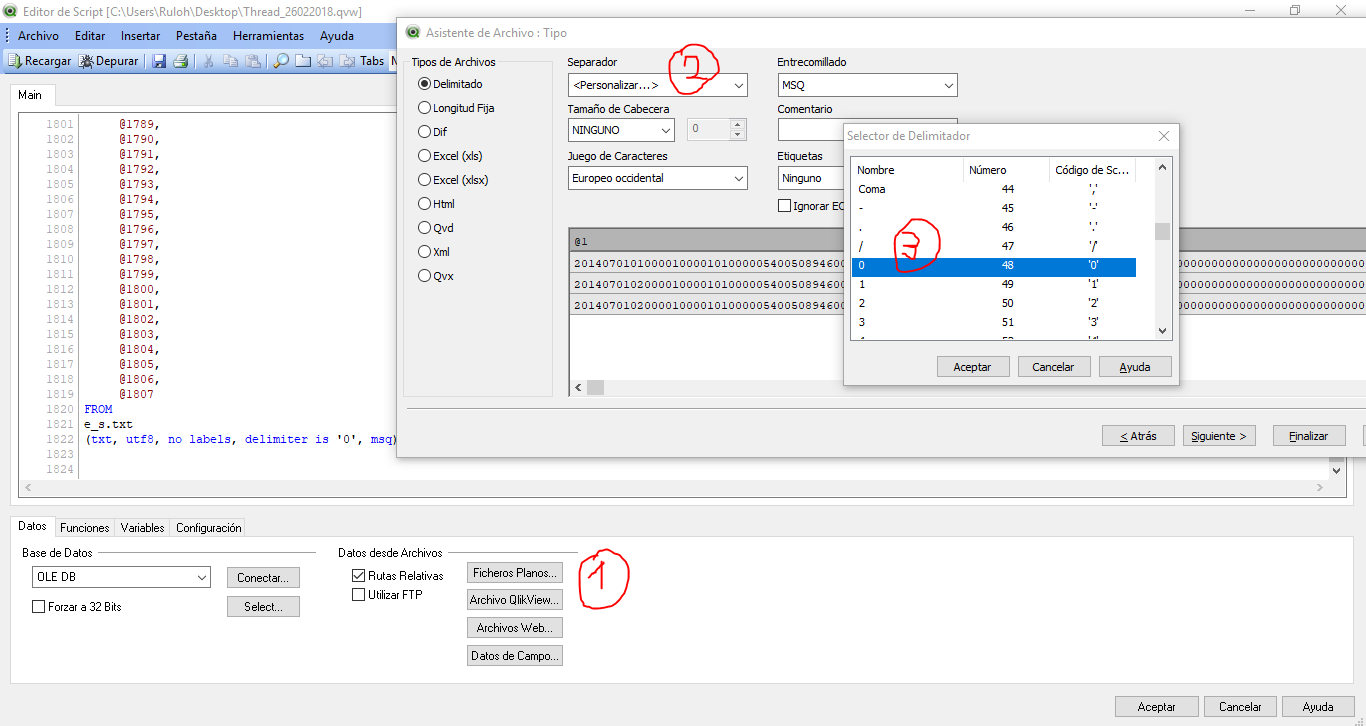This screenshot has height=726, width=1366.
Task: Open the Ayuda menu
Action: (x=337, y=35)
